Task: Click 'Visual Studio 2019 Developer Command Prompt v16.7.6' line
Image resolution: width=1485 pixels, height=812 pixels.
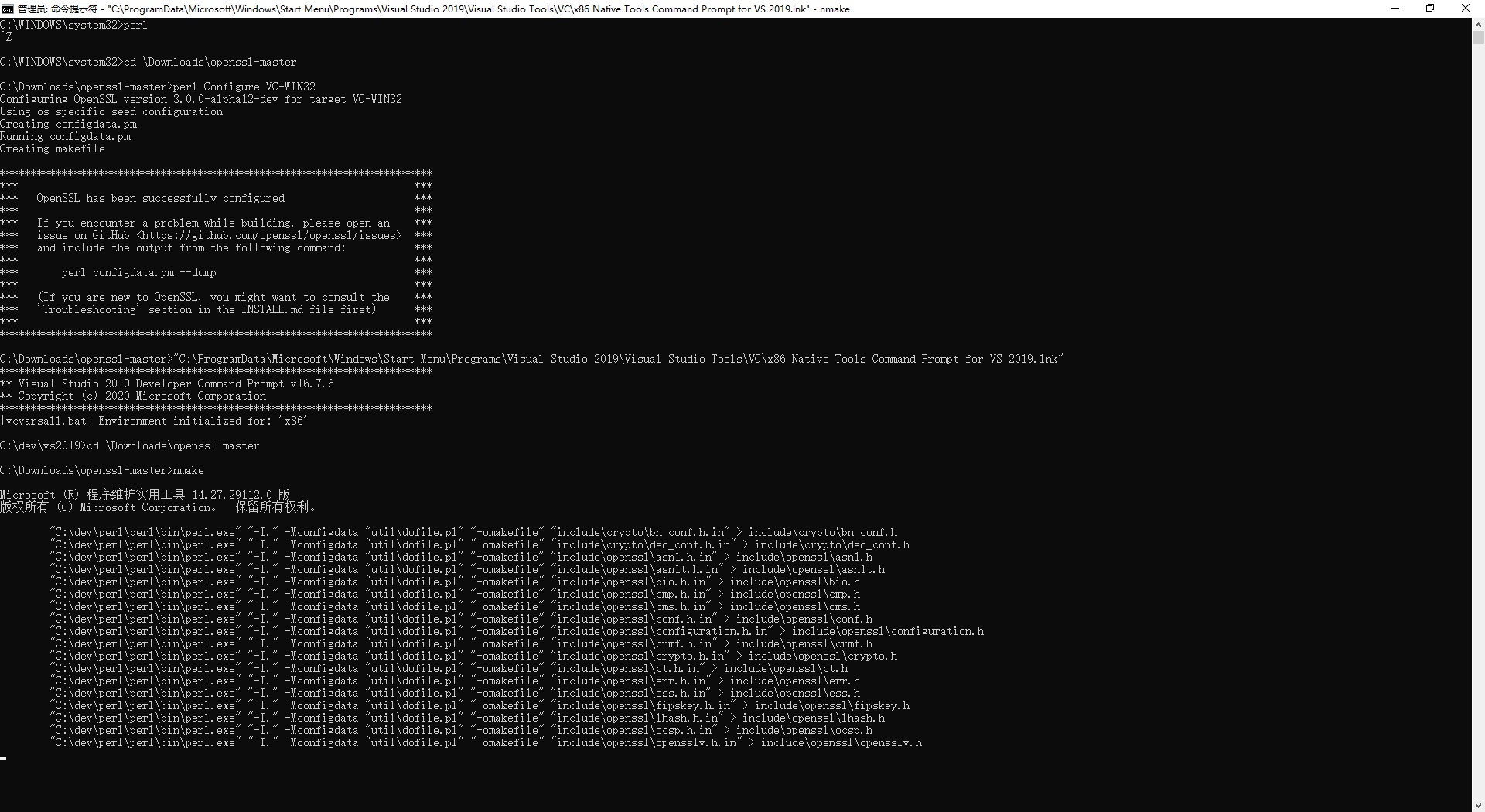Action: 167,384
